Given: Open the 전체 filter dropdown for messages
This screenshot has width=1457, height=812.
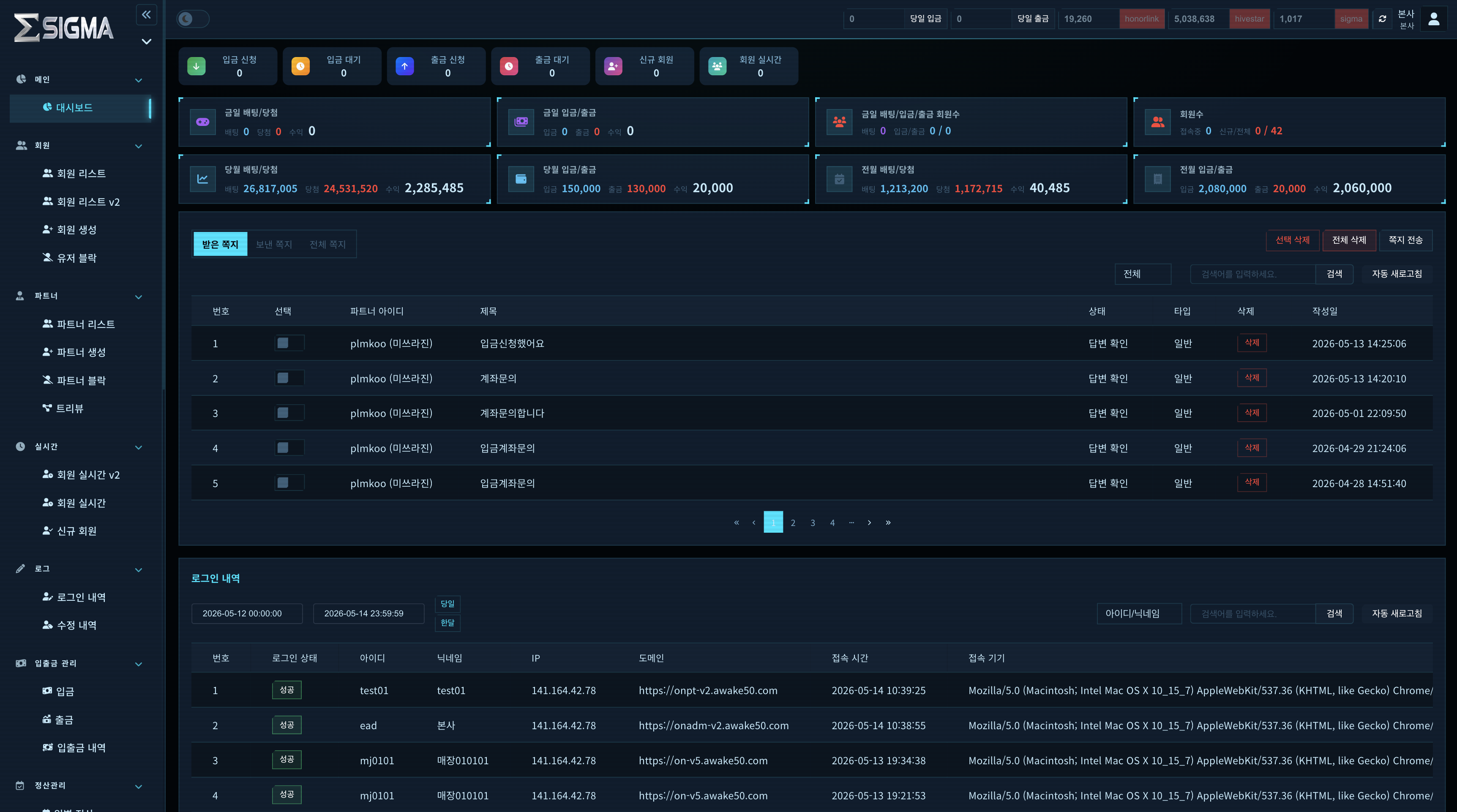Looking at the screenshot, I should (1143, 274).
